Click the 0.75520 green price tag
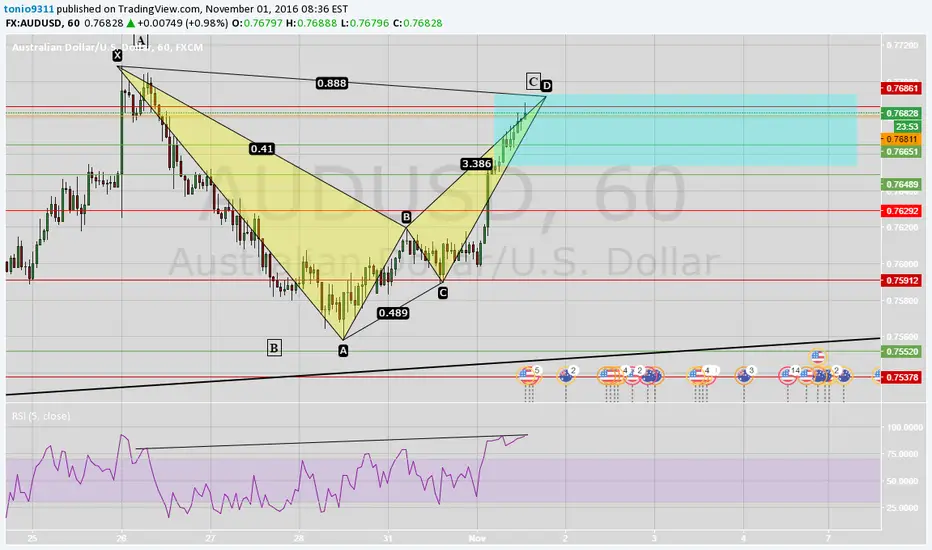Viewport: 932px width, 550px height. (x=902, y=351)
